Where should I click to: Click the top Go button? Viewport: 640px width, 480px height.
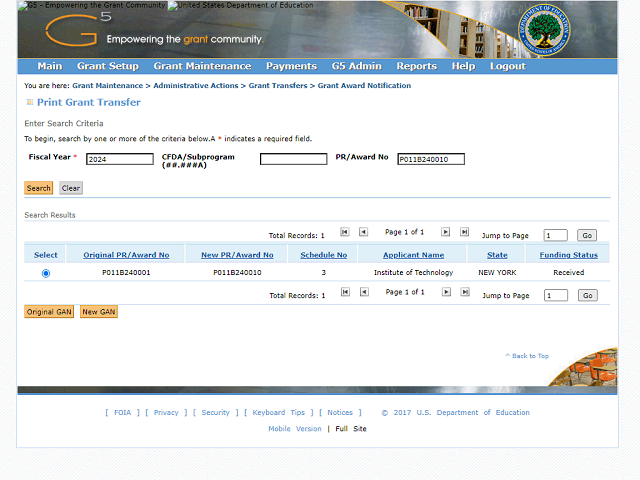pos(587,236)
